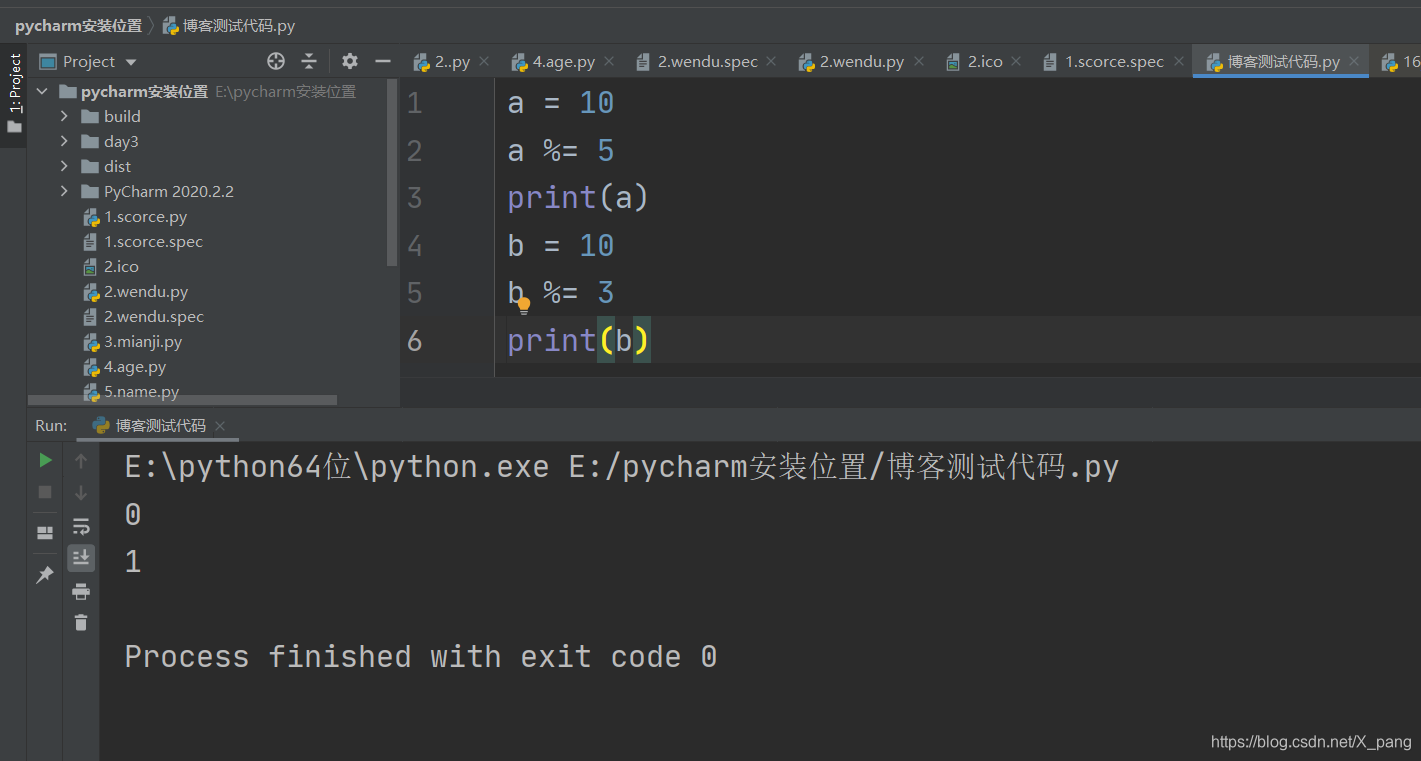Click the Down the Stack Trace arrow
Viewport: 1421px width, 761px height.
[81, 492]
